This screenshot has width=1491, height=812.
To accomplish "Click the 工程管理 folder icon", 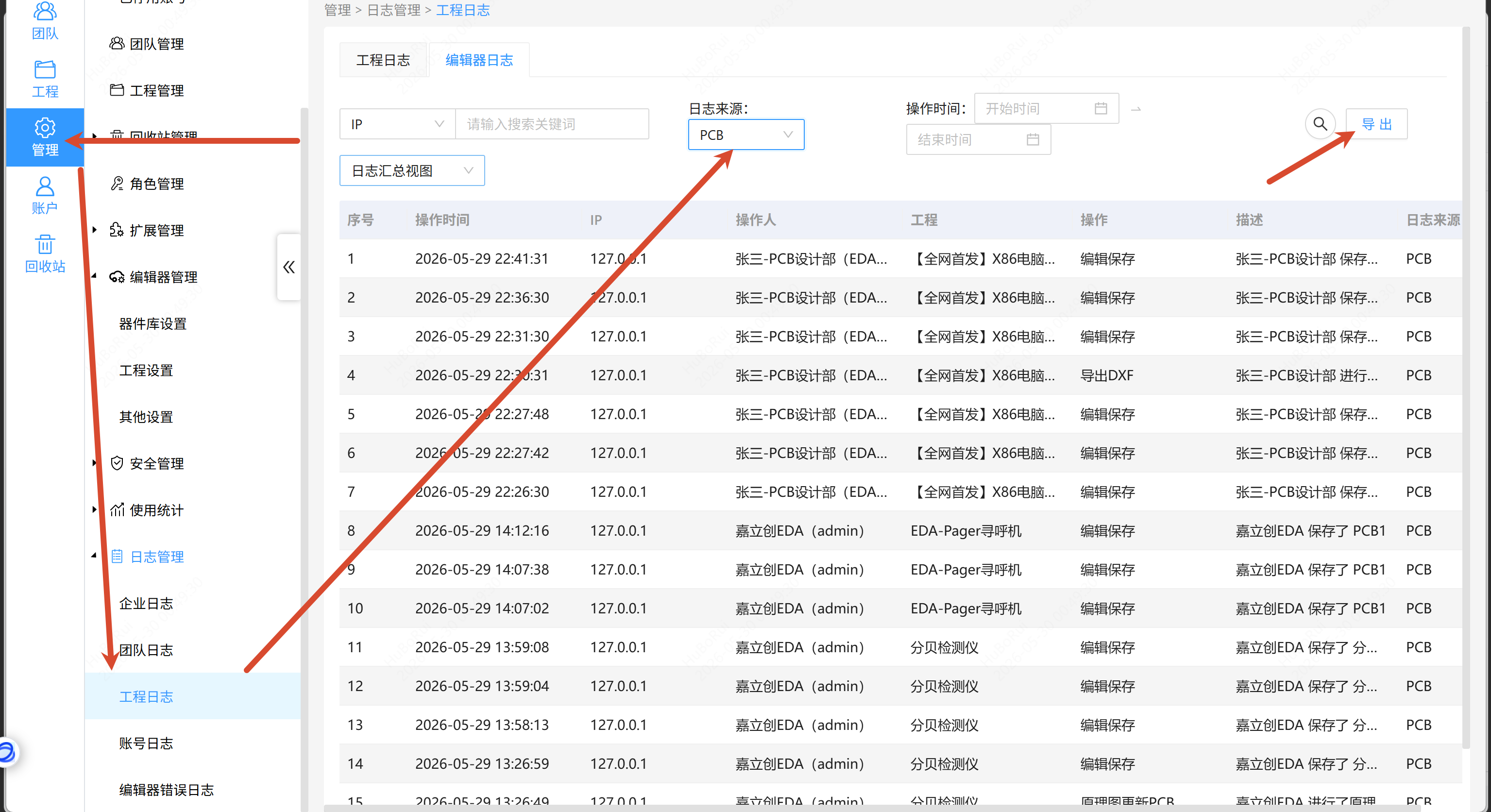I will [117, 90].
